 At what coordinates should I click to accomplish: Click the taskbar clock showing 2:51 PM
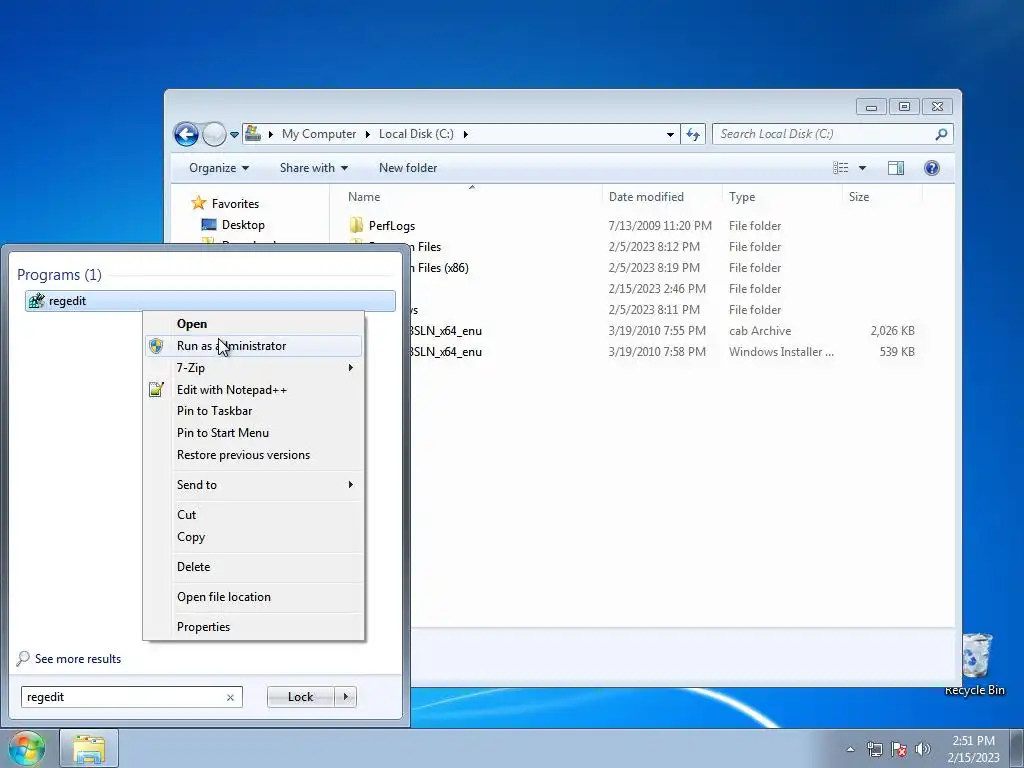(x=973, y=749)
